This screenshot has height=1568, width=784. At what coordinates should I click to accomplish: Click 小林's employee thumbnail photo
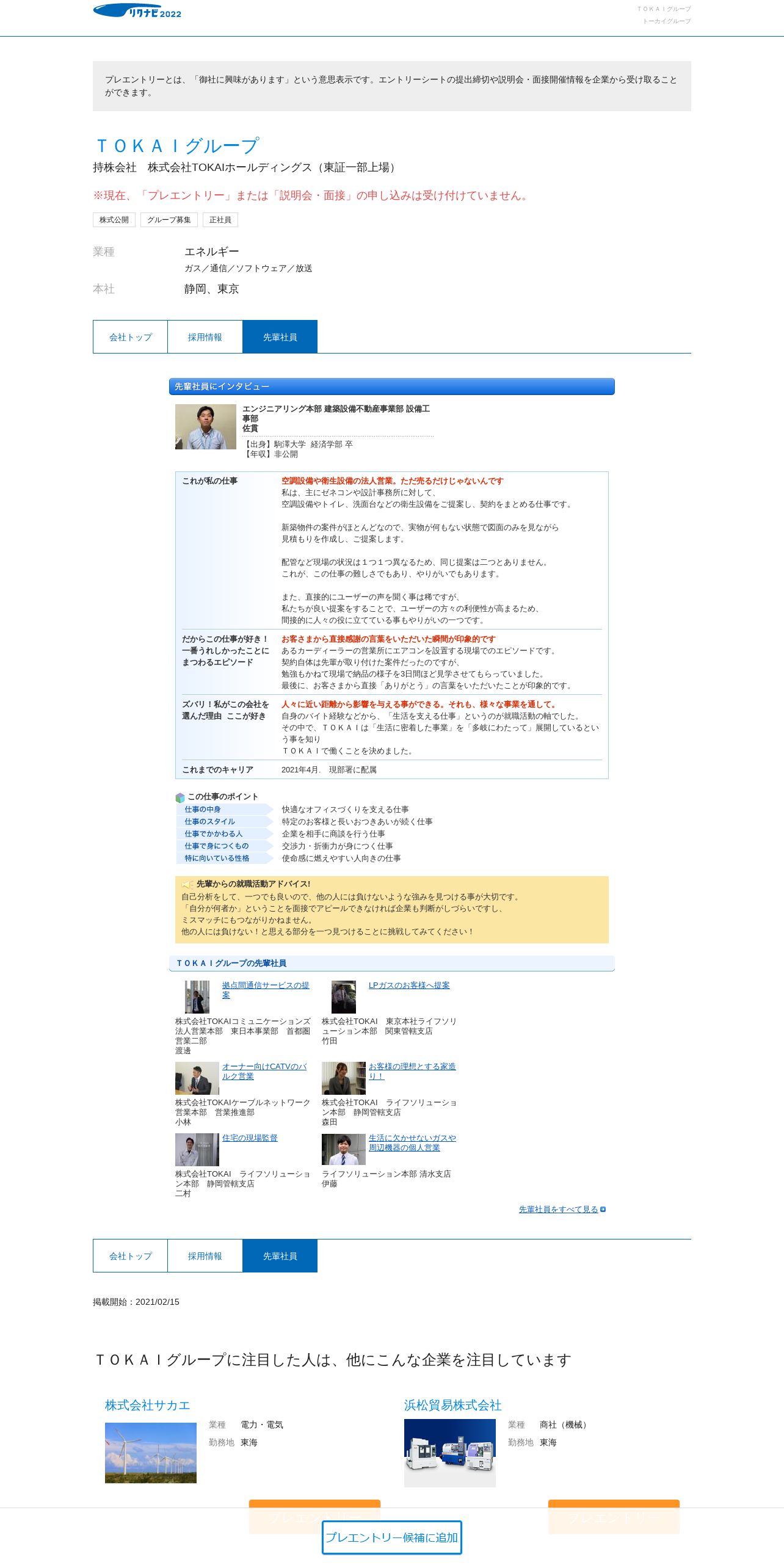(197, 1078)
